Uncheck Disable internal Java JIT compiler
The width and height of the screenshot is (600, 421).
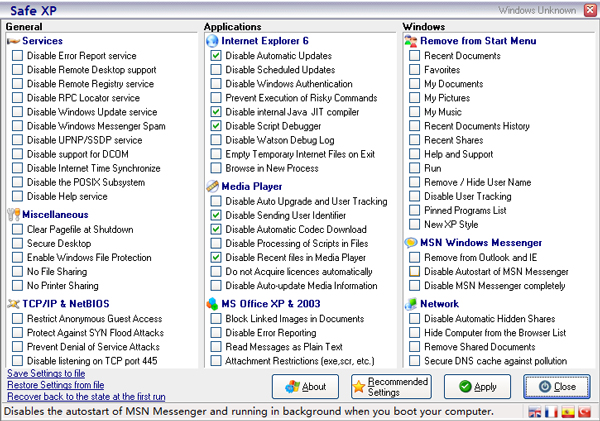click(x=216, y=112)
